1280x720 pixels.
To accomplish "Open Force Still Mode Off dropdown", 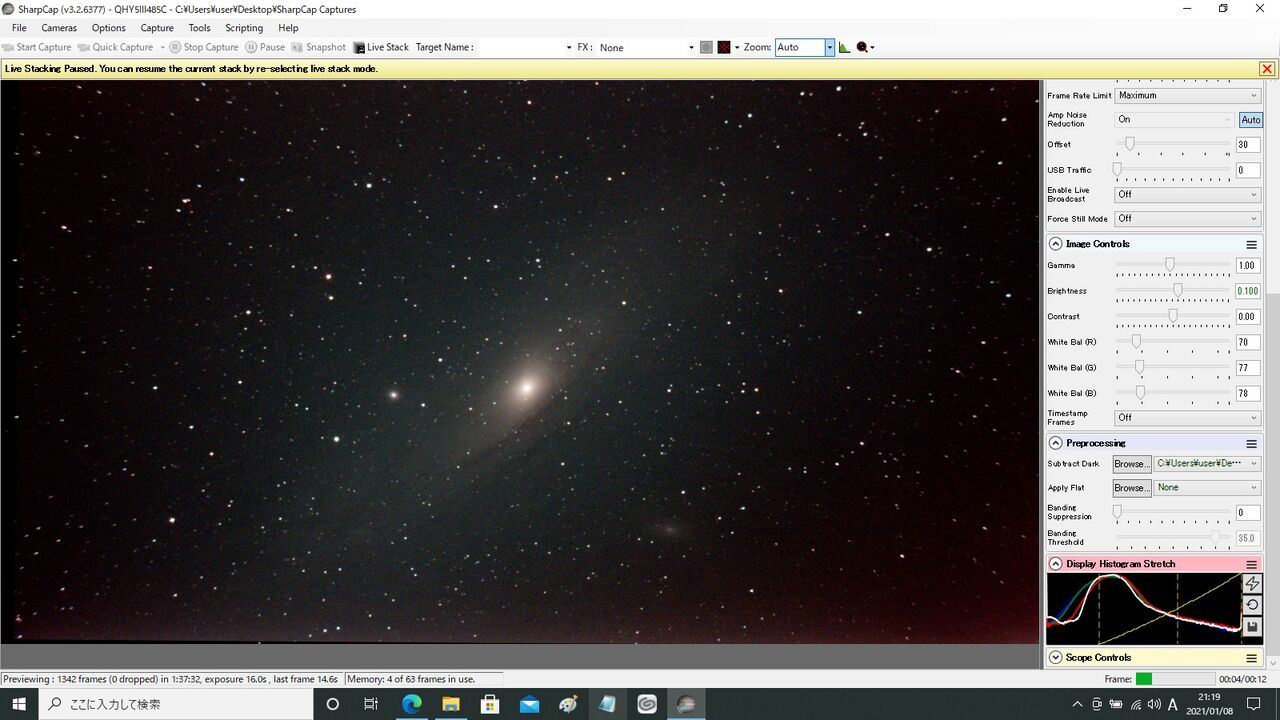I will [x=1188, y=219].
